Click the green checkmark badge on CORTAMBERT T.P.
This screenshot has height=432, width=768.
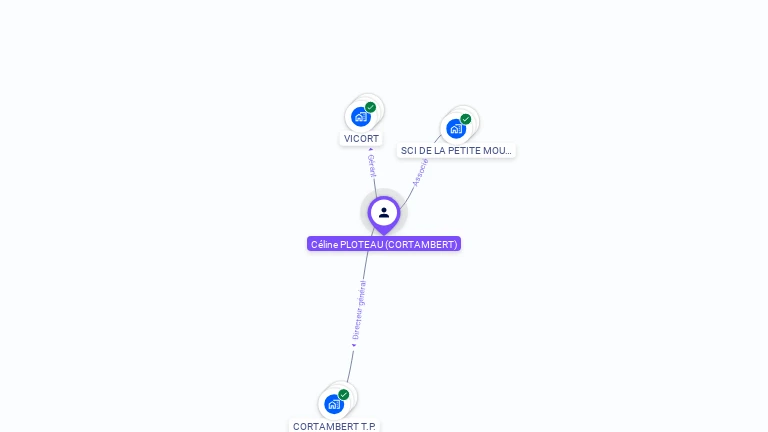pos(343,395)
